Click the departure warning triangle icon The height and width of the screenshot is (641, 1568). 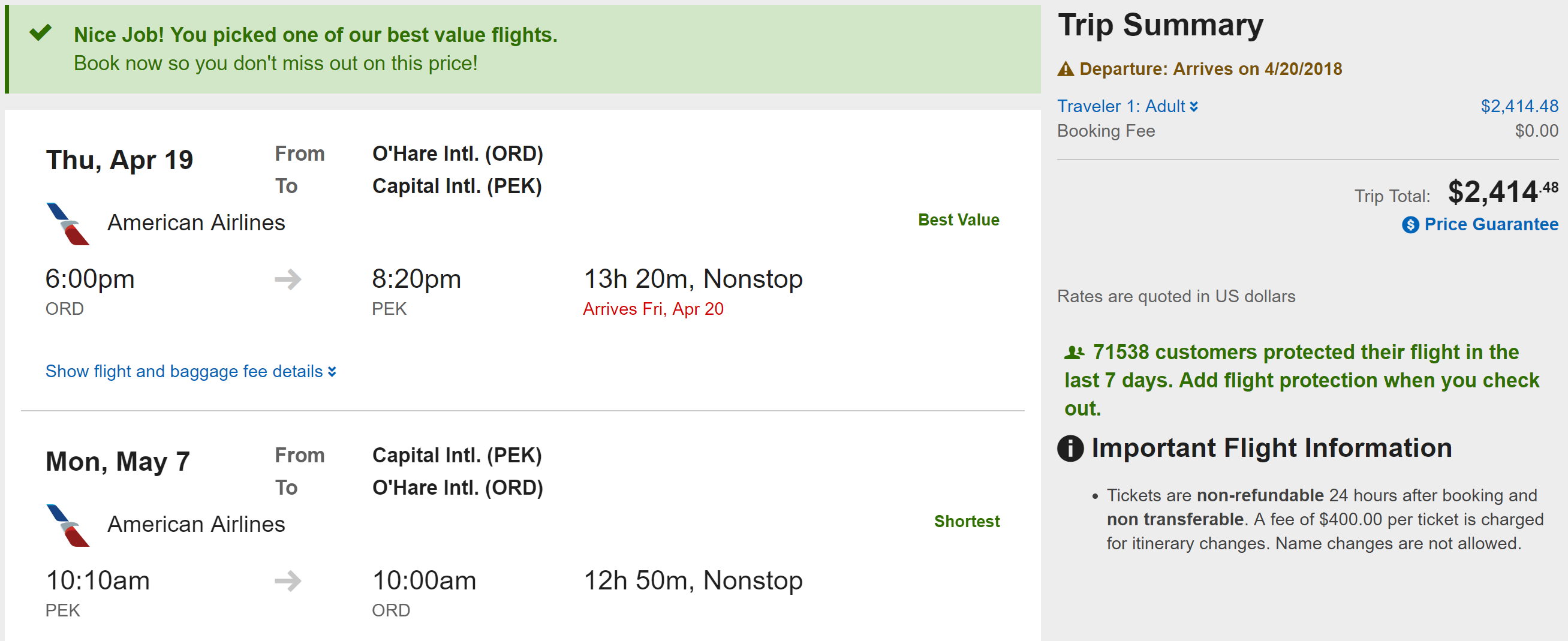[1065, 70]
